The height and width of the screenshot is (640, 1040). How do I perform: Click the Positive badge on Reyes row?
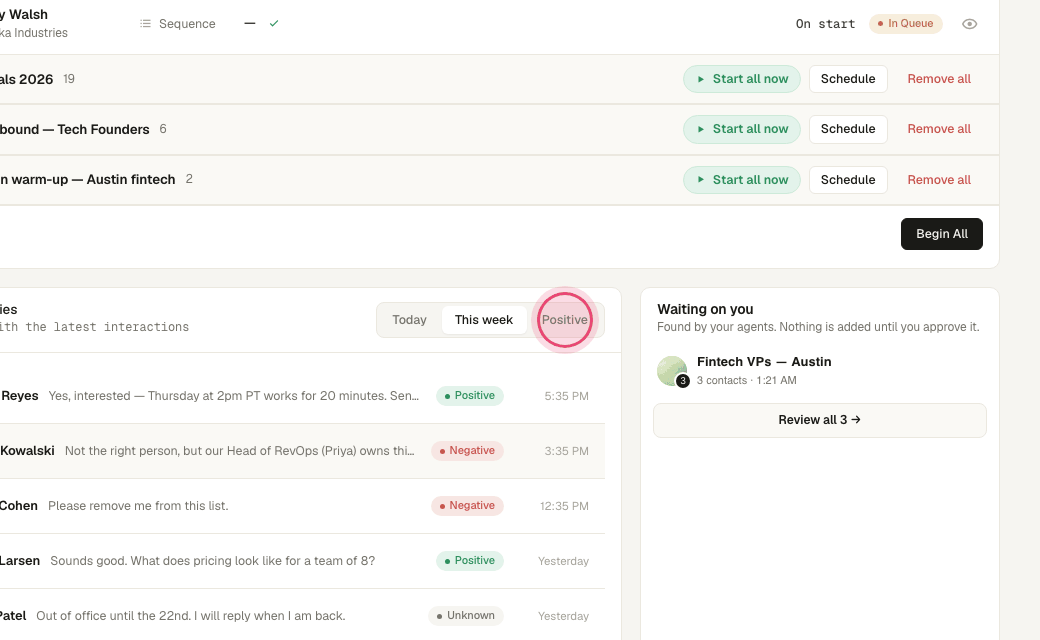[x=470, y=396]
